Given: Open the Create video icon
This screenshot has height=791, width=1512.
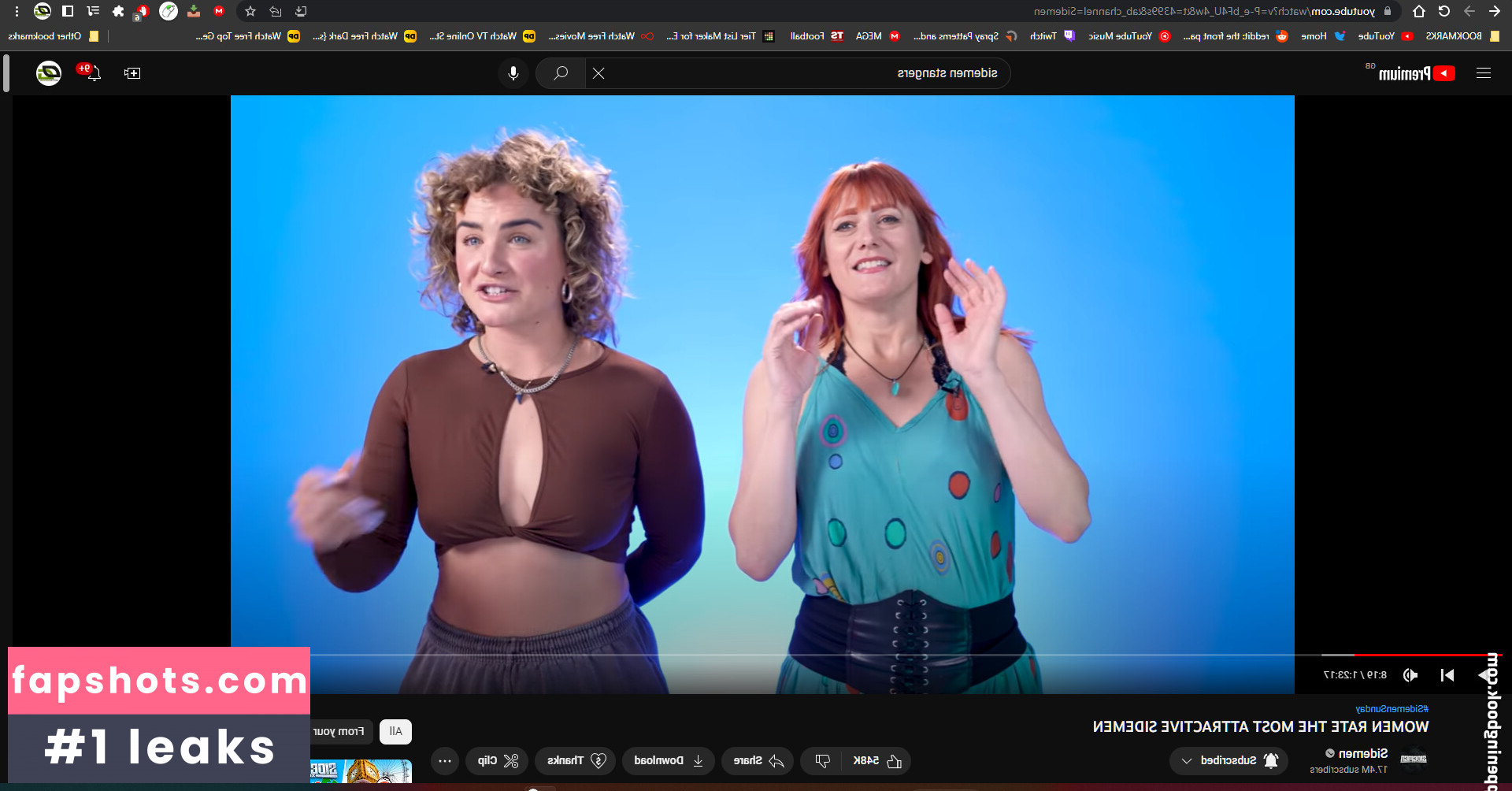Looking at the screenshot, I should (x=132, y=73).
